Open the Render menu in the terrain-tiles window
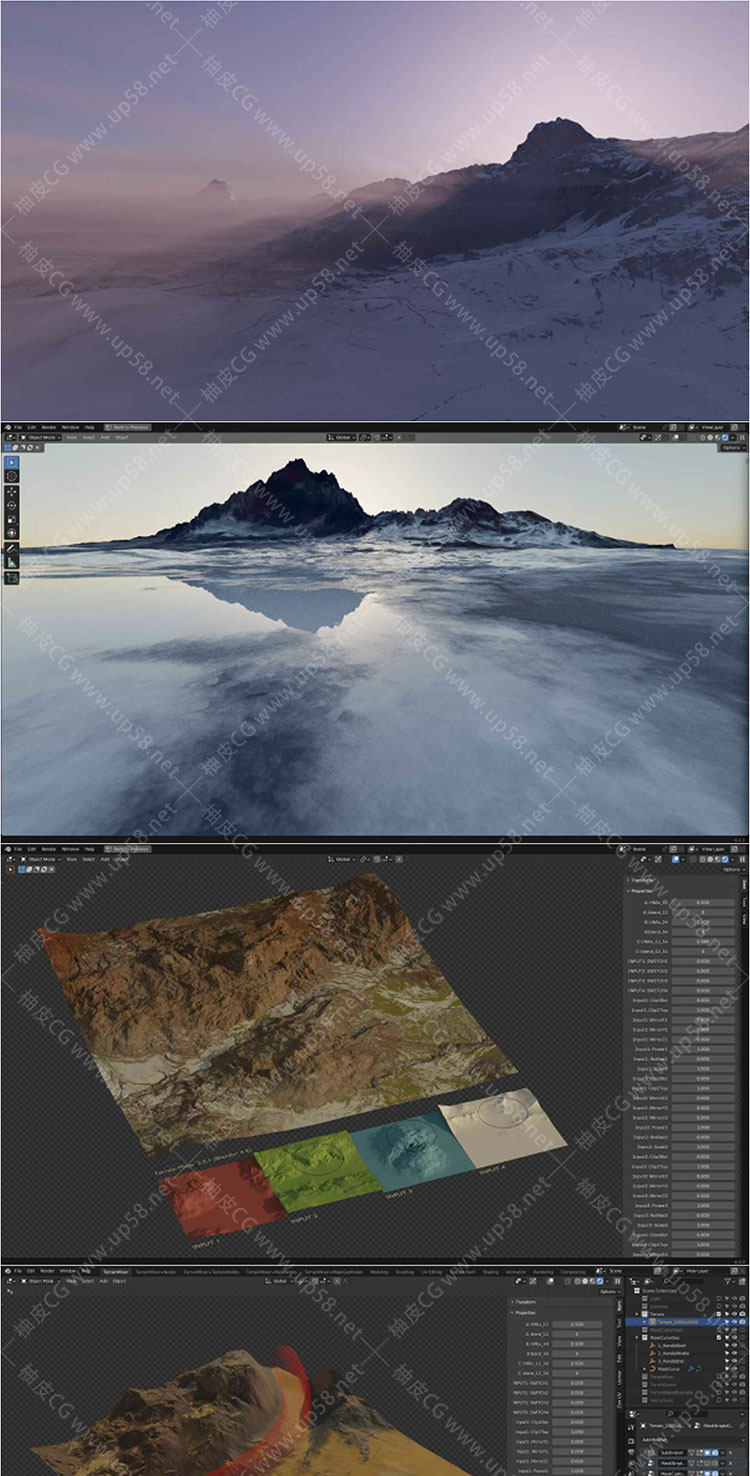Viewport: 750px width, 1476px height. tap(49, 849)
